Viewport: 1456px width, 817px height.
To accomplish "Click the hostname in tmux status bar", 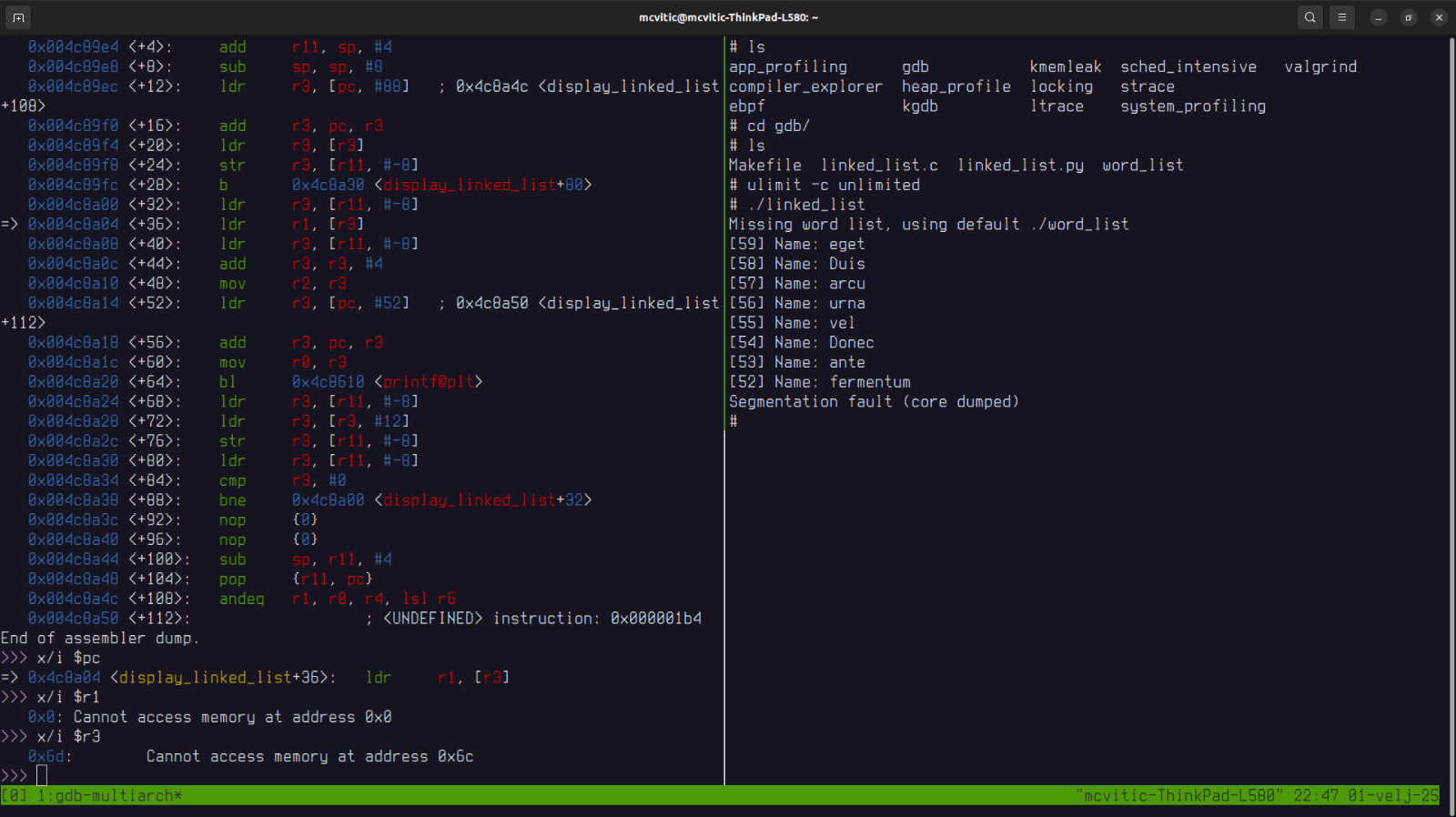I will 1179,796.
